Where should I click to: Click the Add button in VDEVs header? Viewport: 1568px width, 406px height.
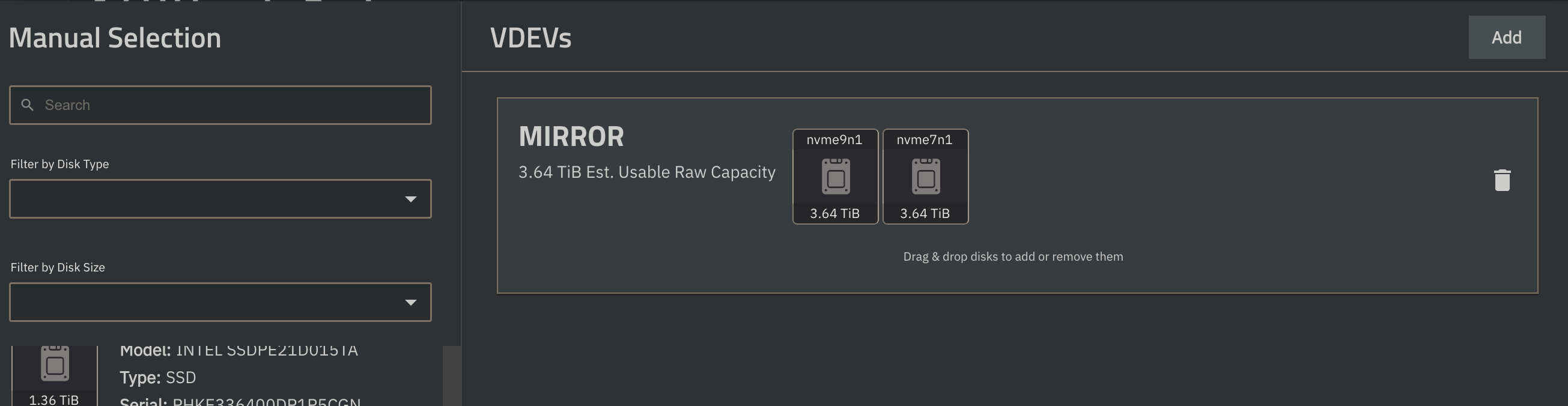pyautogui.click(x=1506, y=37)
